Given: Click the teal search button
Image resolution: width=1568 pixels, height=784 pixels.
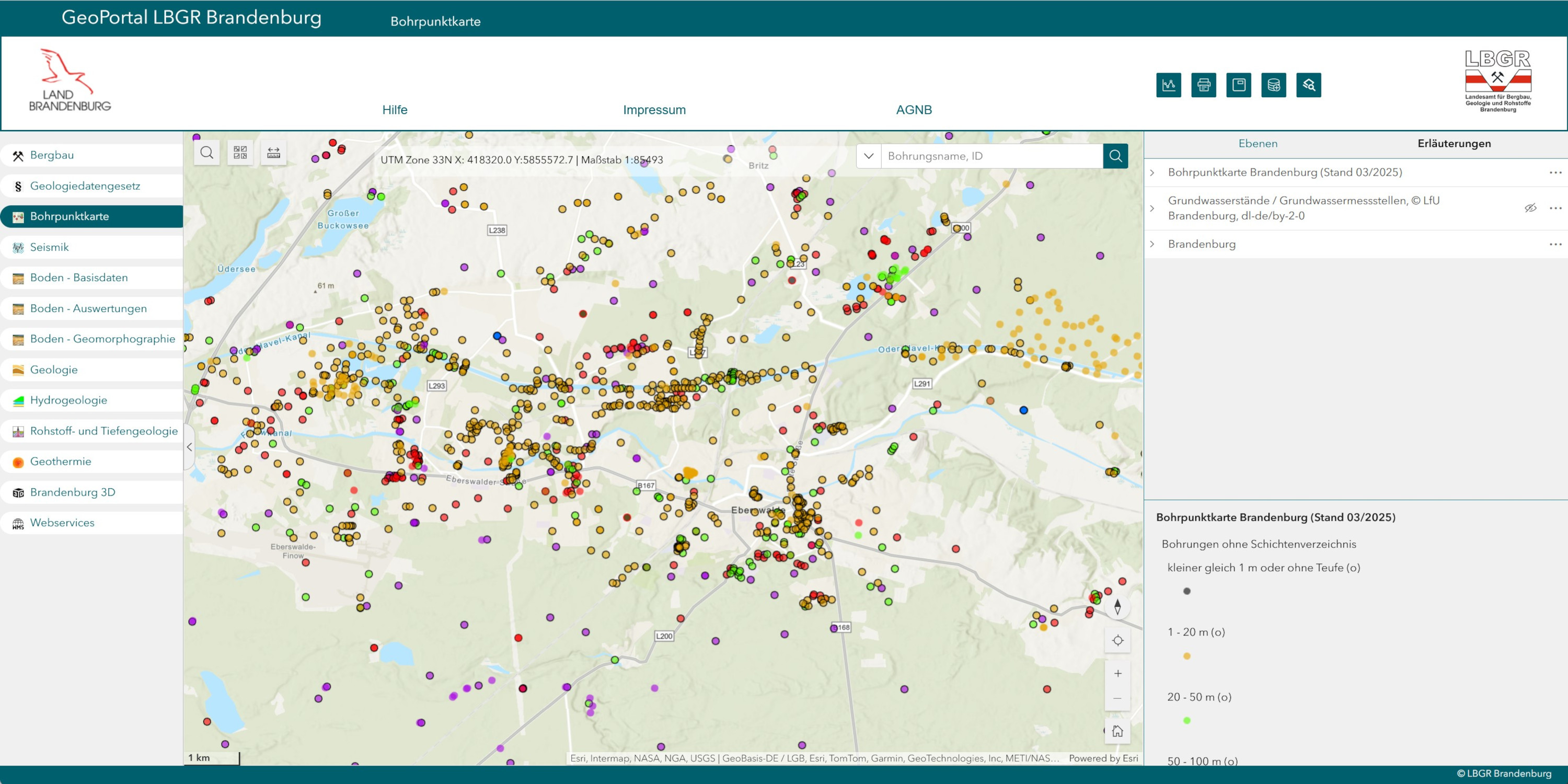Looking at the screenshot, I should (x=1115, y=156).
